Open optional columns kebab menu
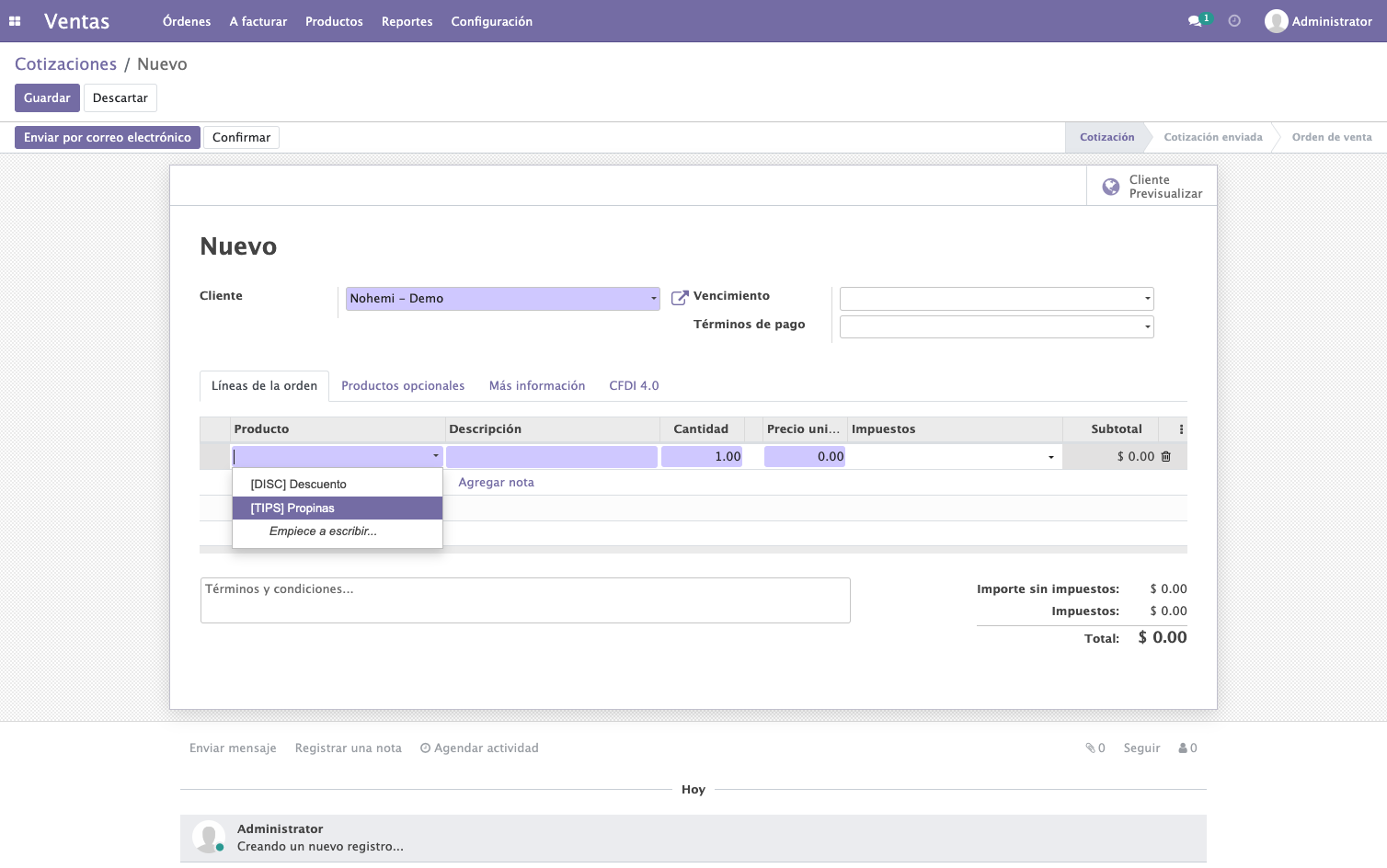 1181,429
